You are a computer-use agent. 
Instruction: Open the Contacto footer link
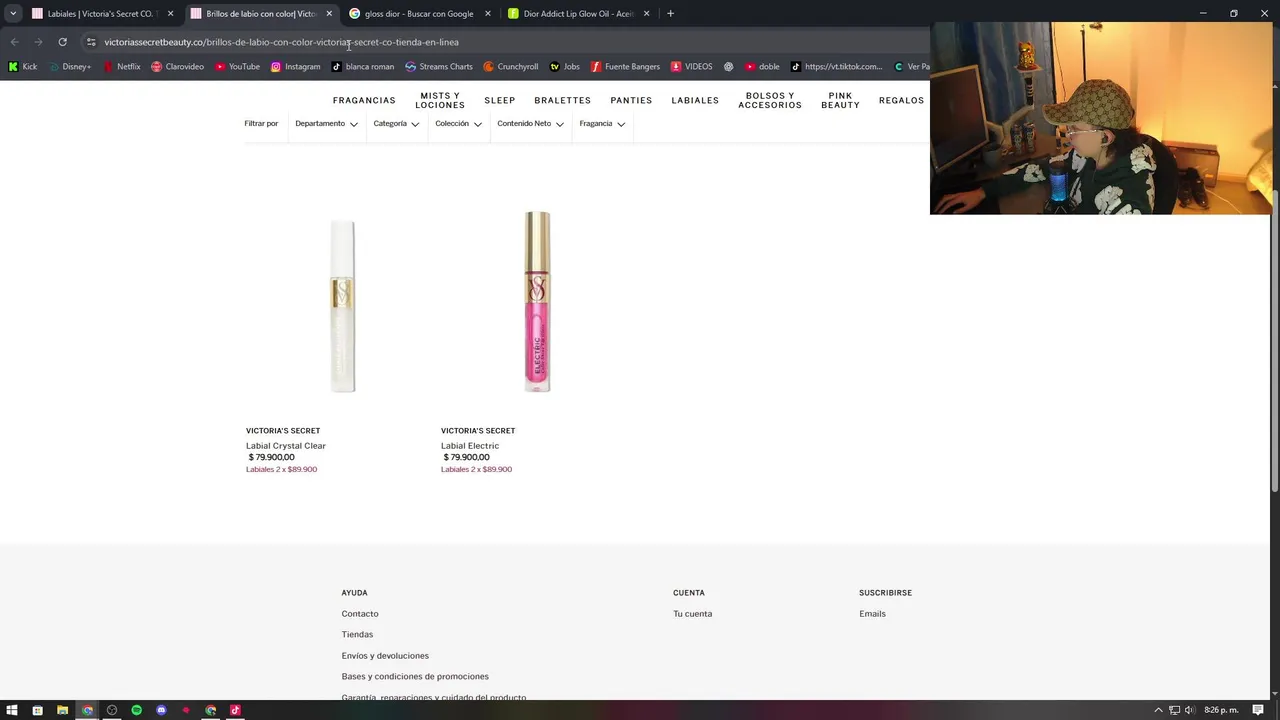[x=360, y=614]
